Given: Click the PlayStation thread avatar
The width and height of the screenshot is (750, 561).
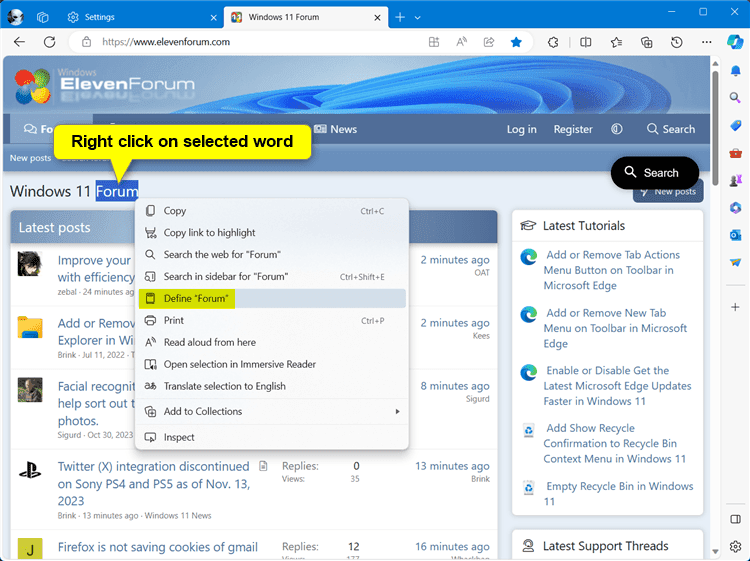Looking at the screenshot, I should click(x=30, y=470).
